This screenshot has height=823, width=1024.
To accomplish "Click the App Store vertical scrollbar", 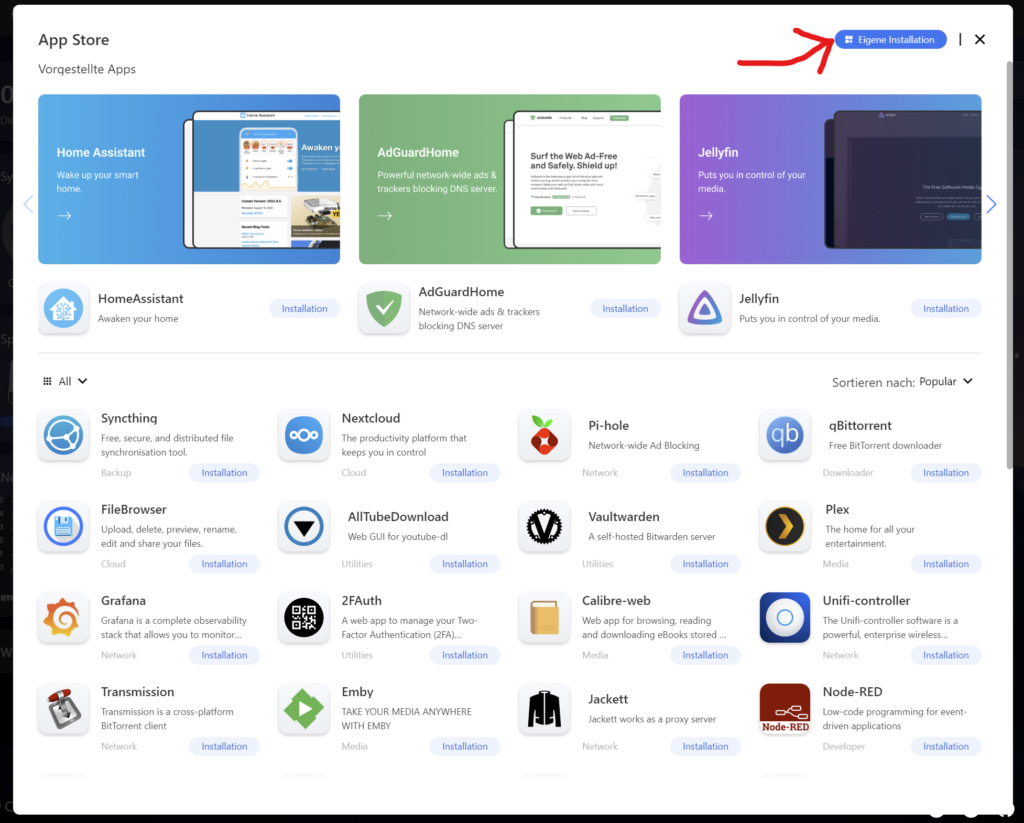I will [1009, 265].
